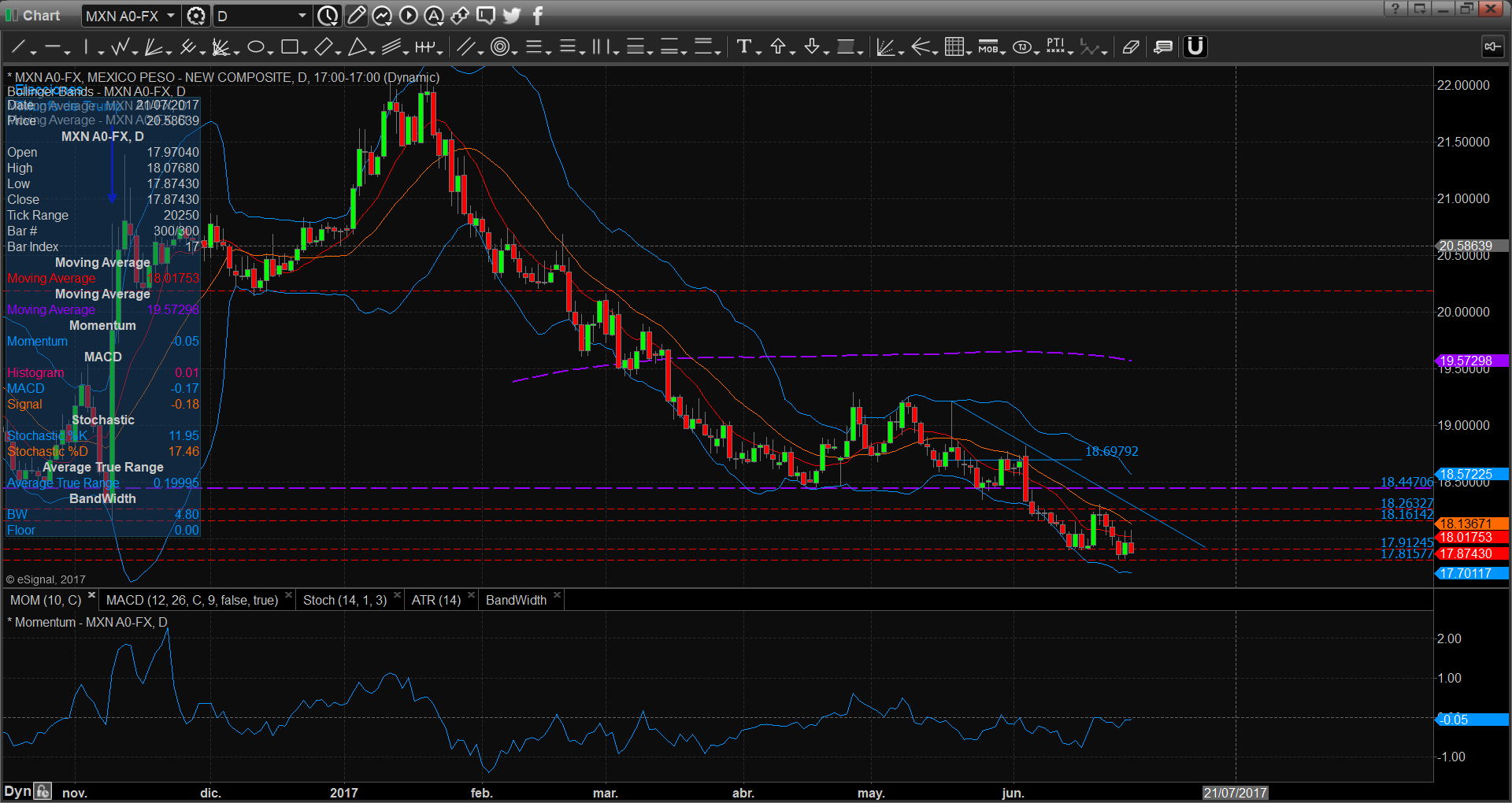
Task: Click the 17.87430 red price label
Action: [x=1472, y=554]
